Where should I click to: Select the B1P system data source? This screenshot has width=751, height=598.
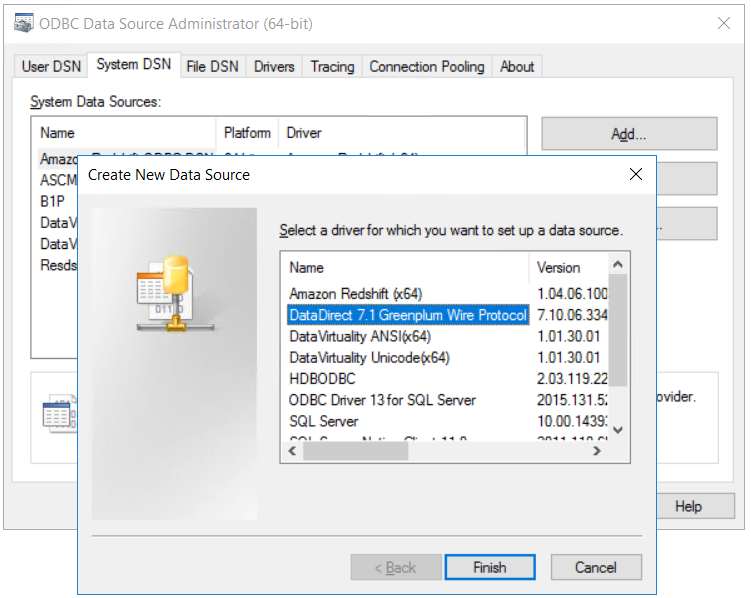tap(52, 201)
